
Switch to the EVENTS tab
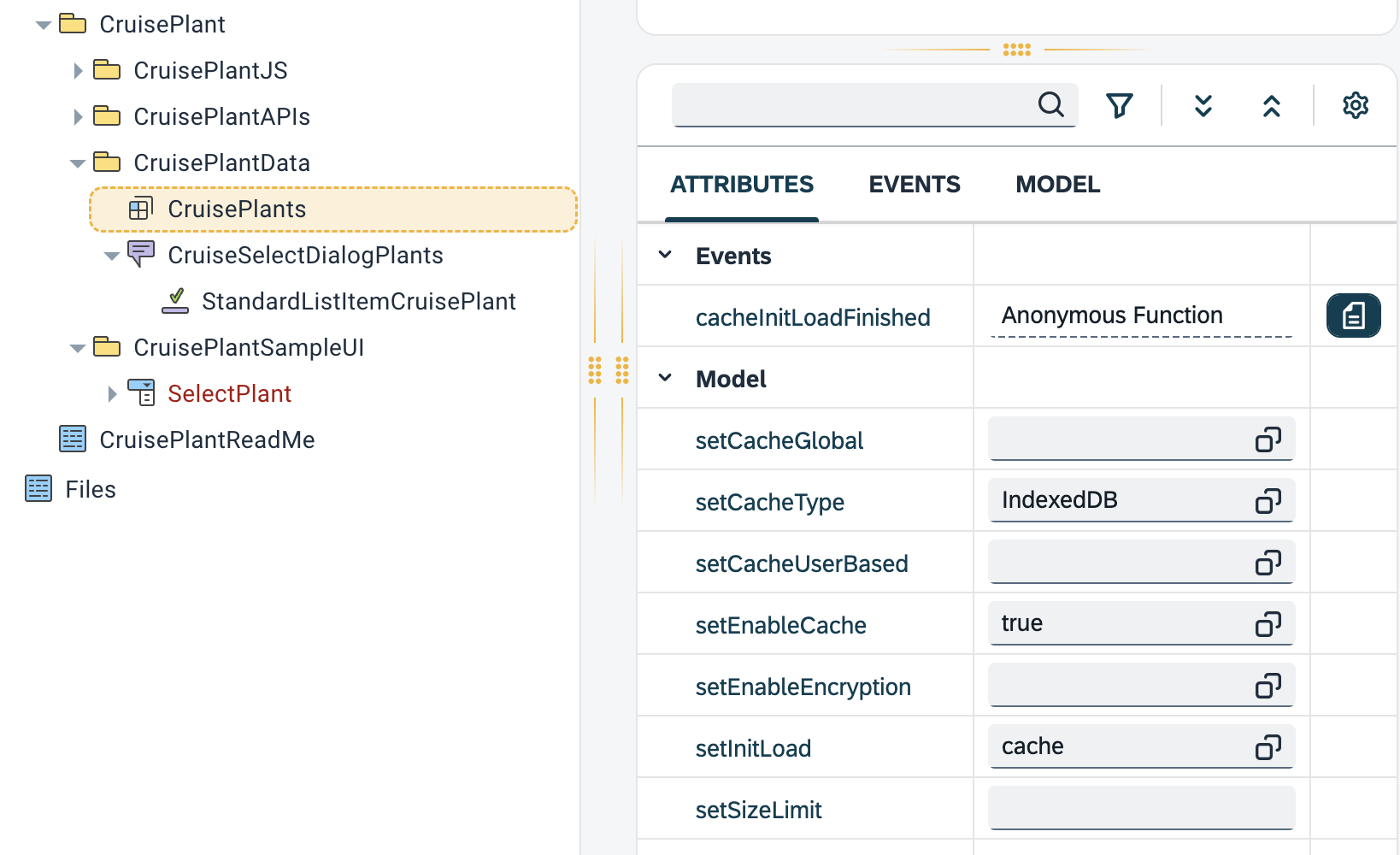tap(915, 185)
